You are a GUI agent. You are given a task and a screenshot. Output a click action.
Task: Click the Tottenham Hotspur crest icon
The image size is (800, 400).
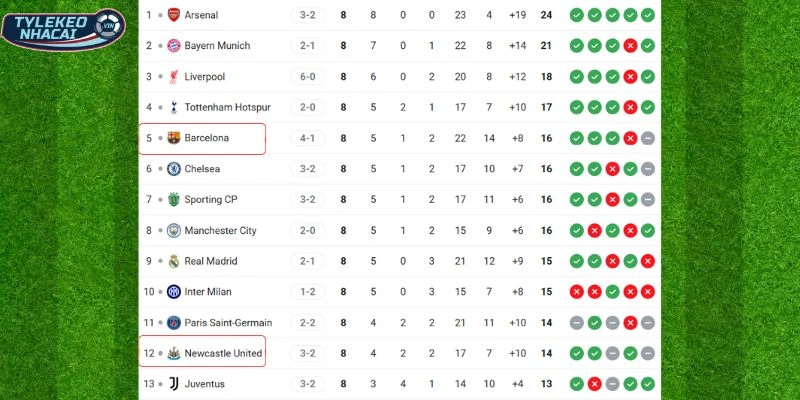173,107
